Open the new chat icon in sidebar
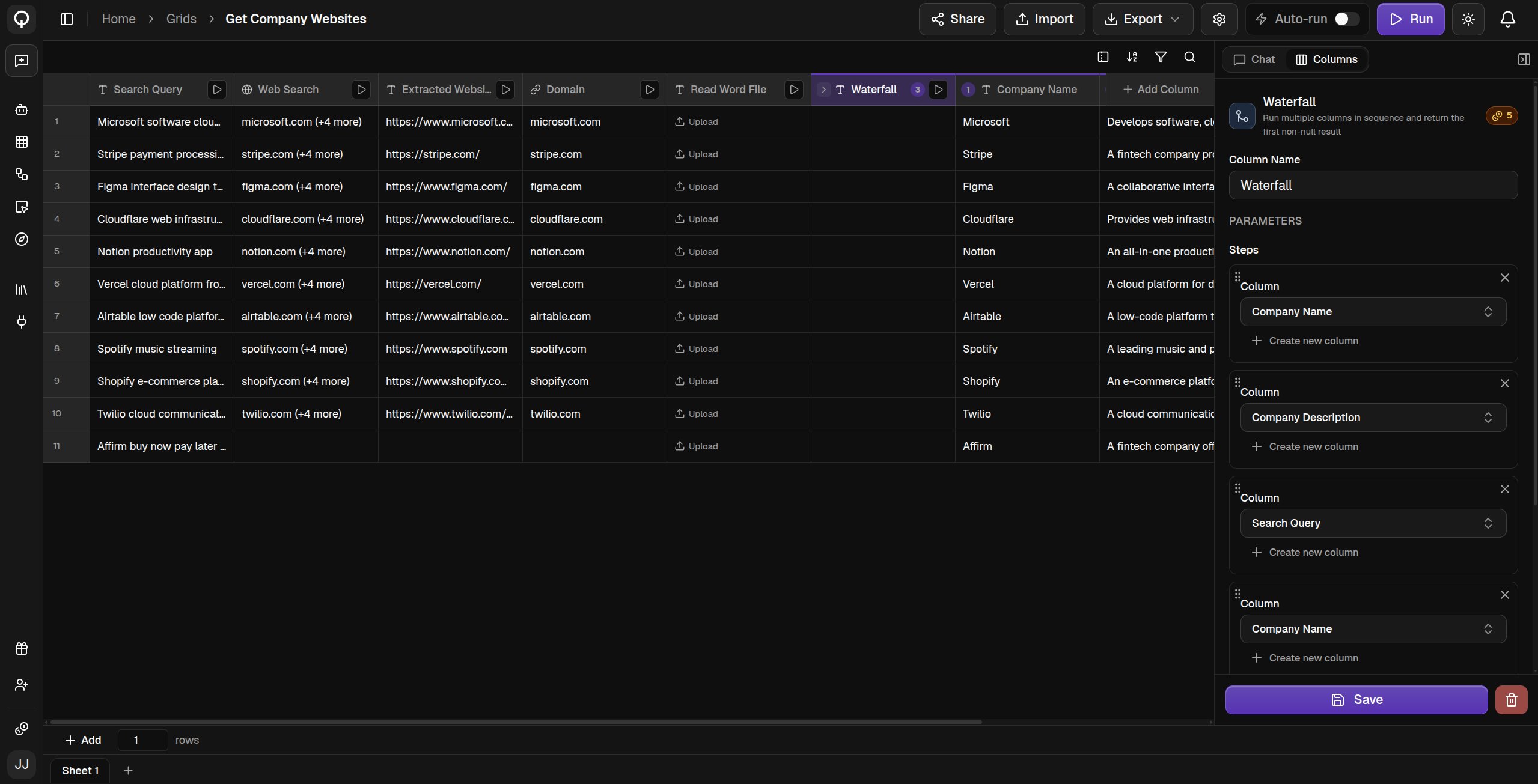 (x=22, y=61)
